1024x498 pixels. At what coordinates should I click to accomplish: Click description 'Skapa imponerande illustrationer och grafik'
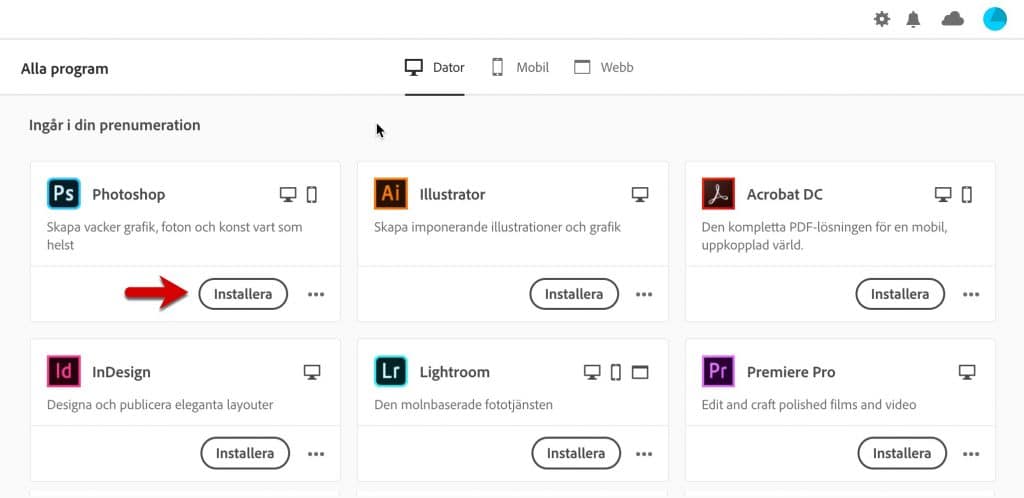pos(498,228)
